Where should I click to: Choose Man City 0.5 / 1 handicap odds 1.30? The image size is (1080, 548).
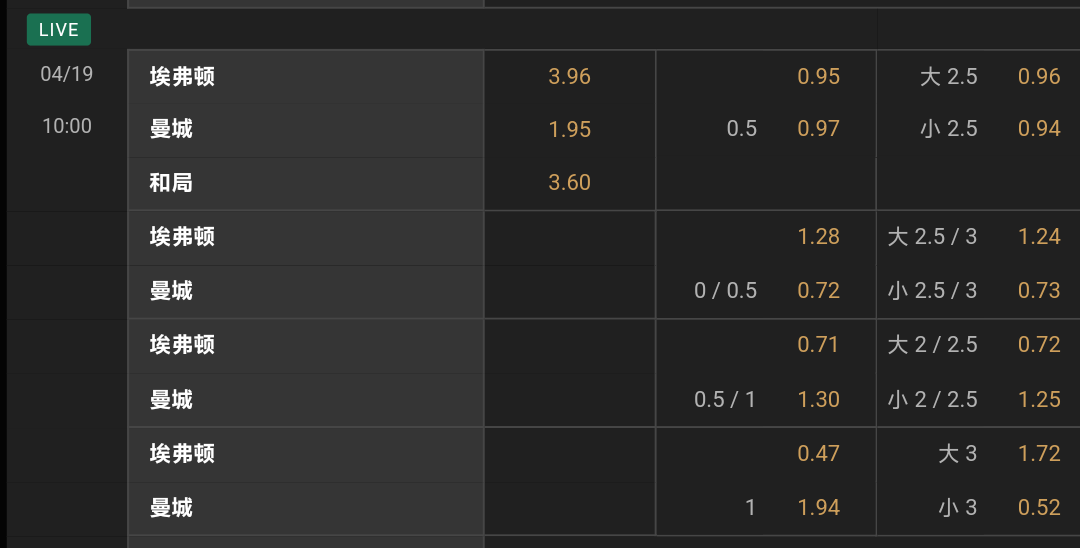(818, 400)
